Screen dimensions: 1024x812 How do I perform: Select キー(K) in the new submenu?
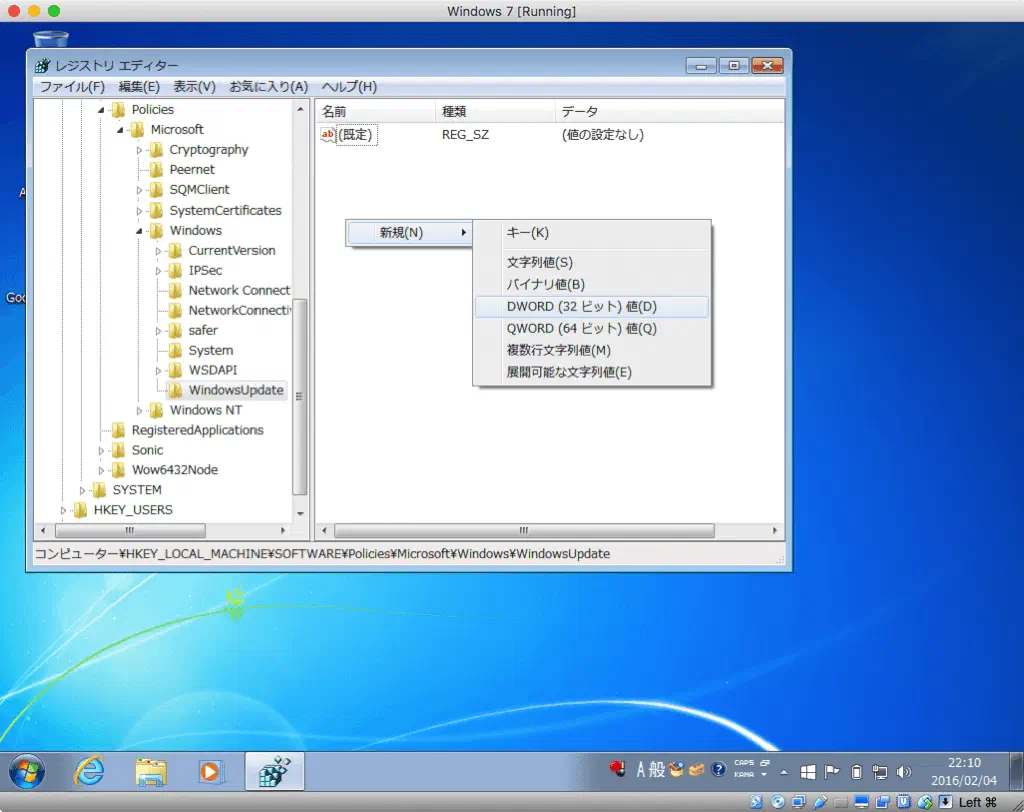(527, 233)
